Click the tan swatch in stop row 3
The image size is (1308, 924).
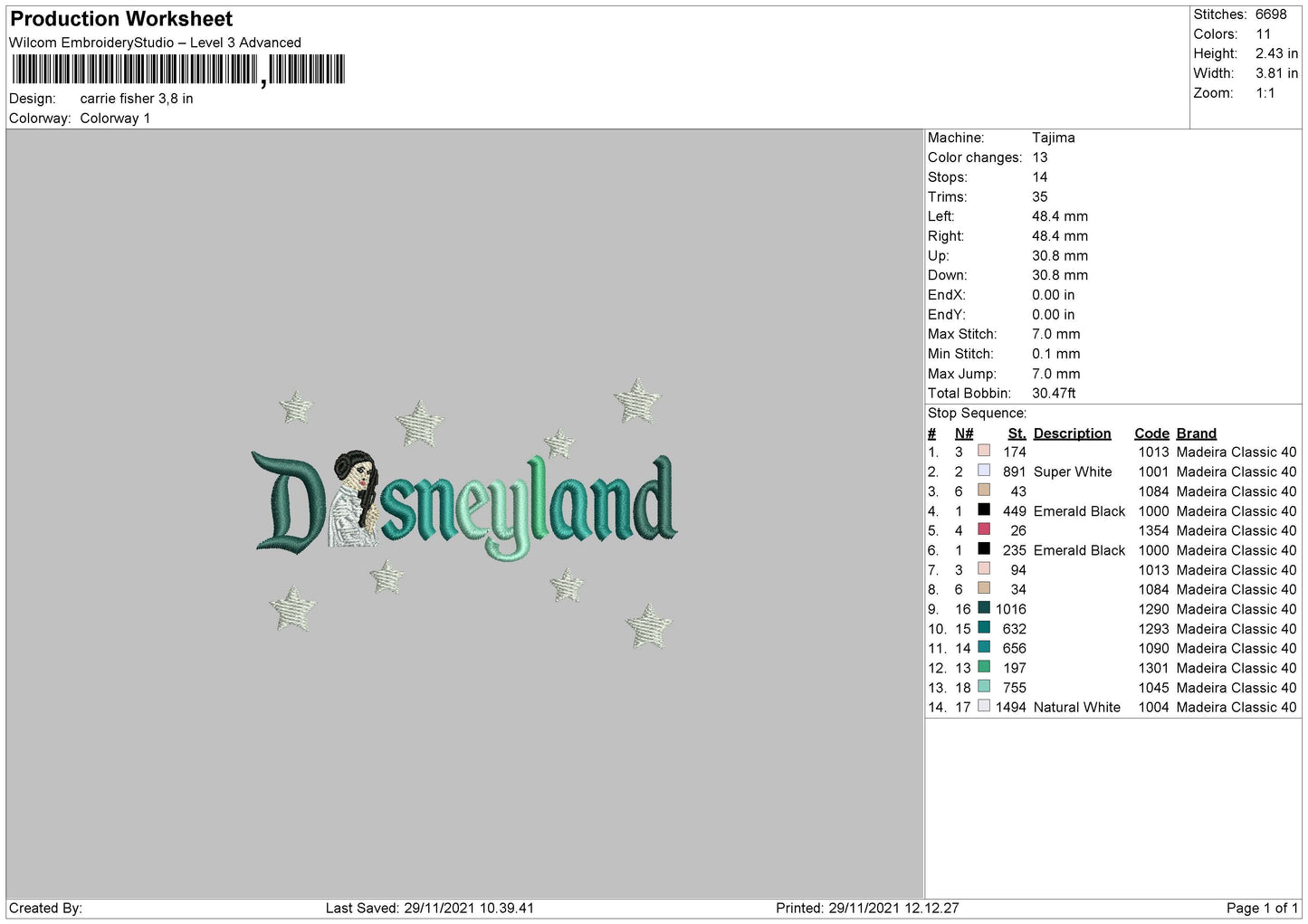(984, 491)
